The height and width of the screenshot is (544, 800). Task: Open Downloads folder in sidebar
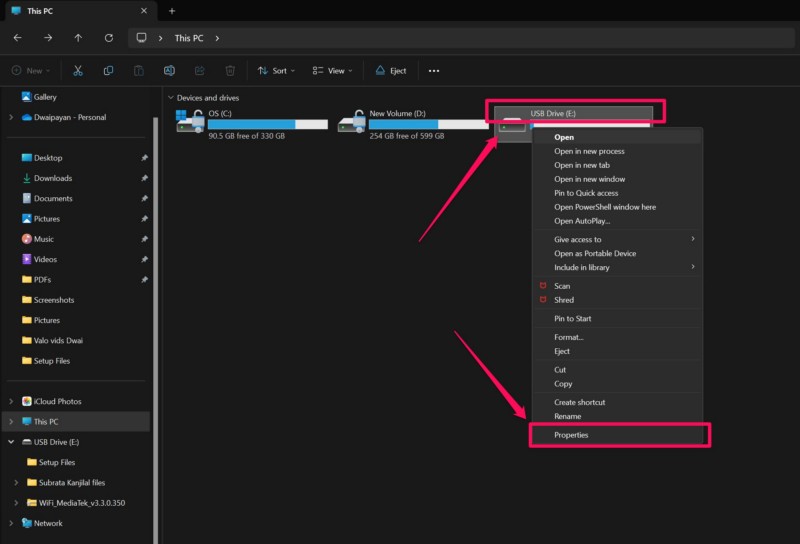point(53,178)
